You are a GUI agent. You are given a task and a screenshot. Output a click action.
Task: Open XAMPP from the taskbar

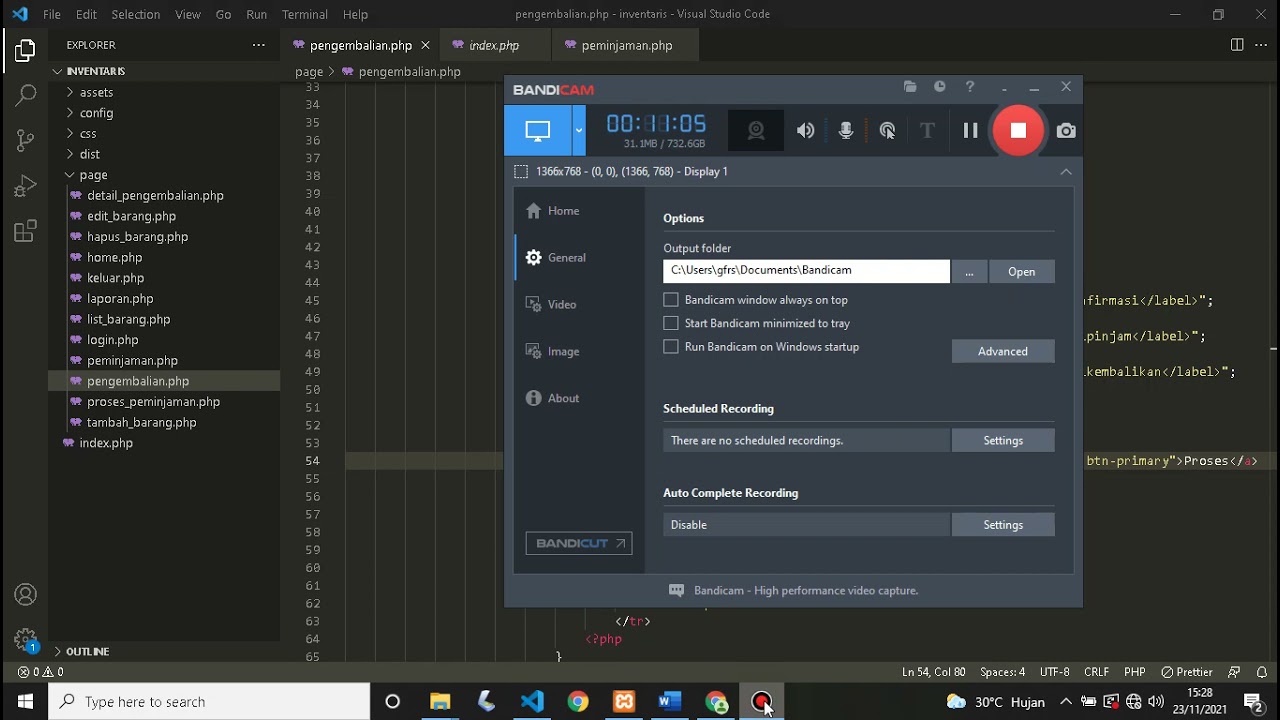click(x=624, y=701)
